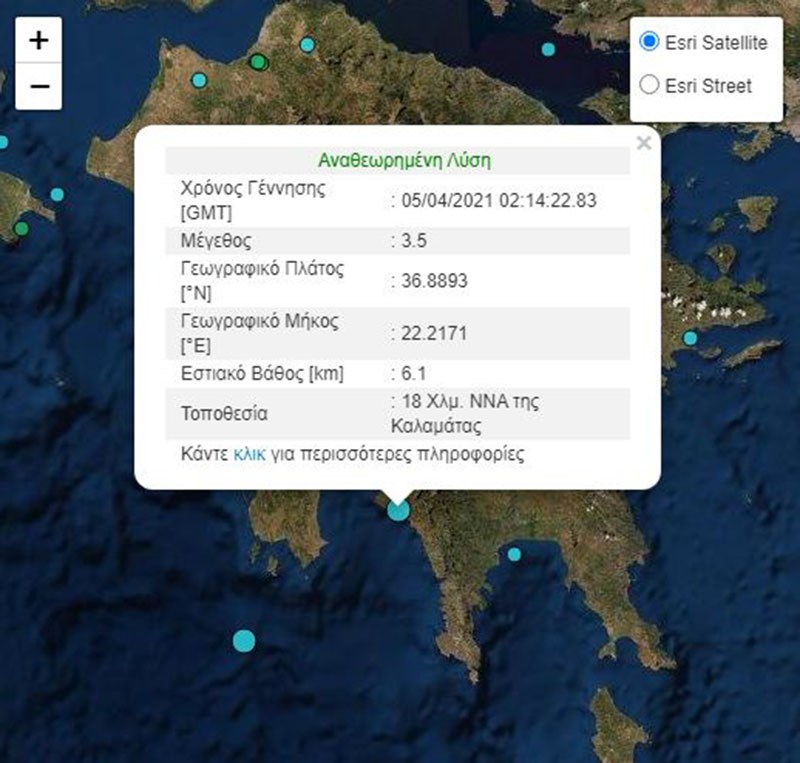Click the green marker on the northern Peloponnese coast
This screenshot has width=800, height=763.
coord(258,63)
